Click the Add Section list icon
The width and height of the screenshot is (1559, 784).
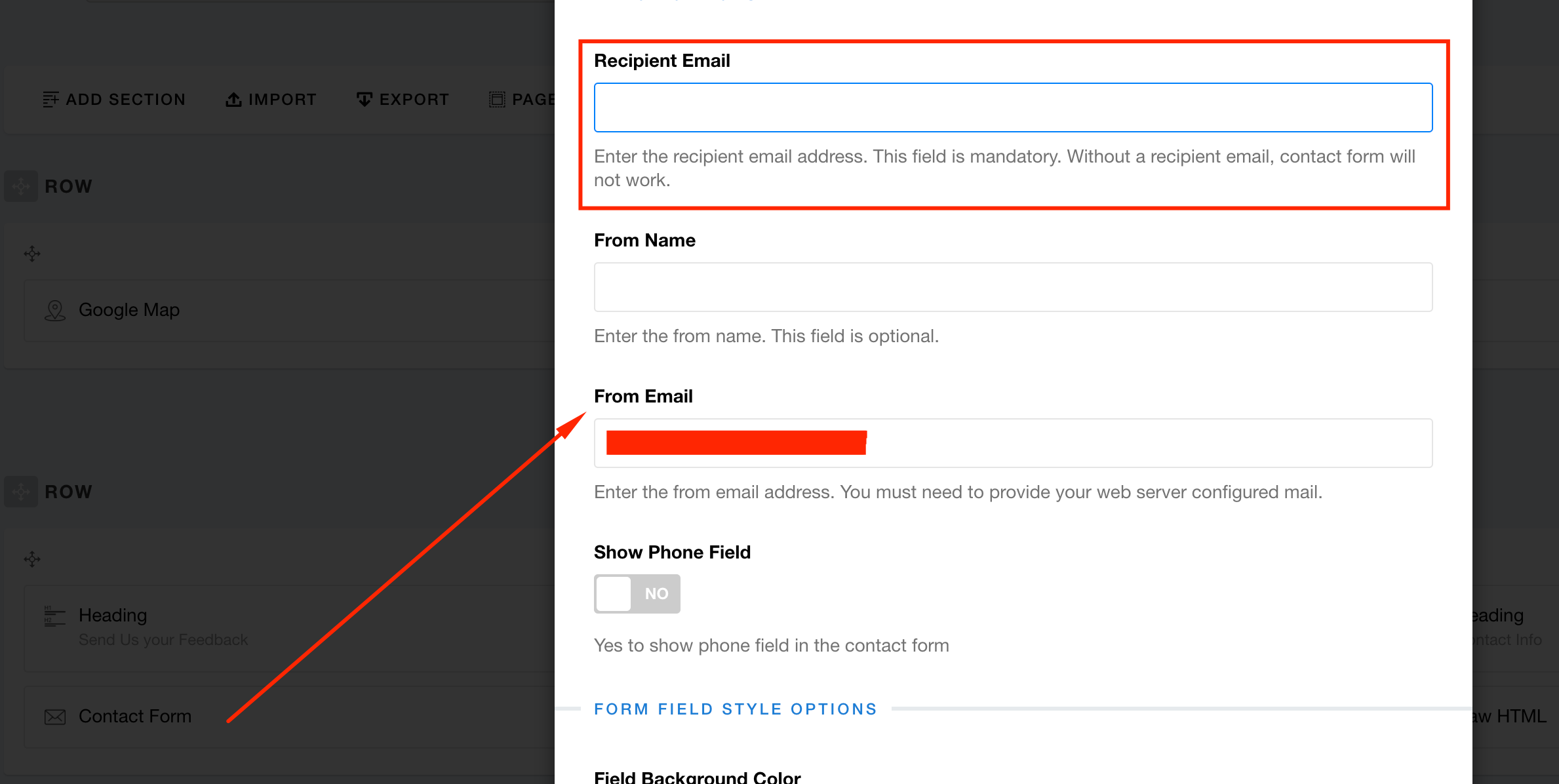(x=50, y=99)
